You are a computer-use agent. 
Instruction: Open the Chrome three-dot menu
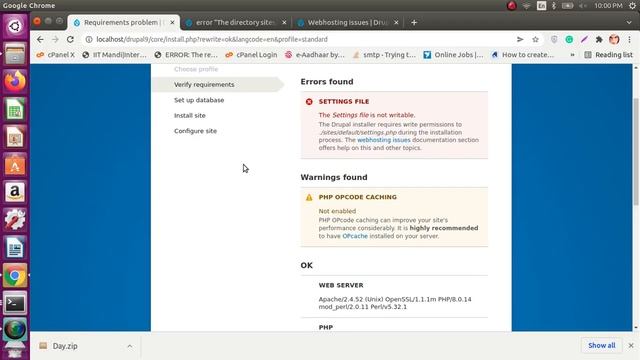point(629,39)
